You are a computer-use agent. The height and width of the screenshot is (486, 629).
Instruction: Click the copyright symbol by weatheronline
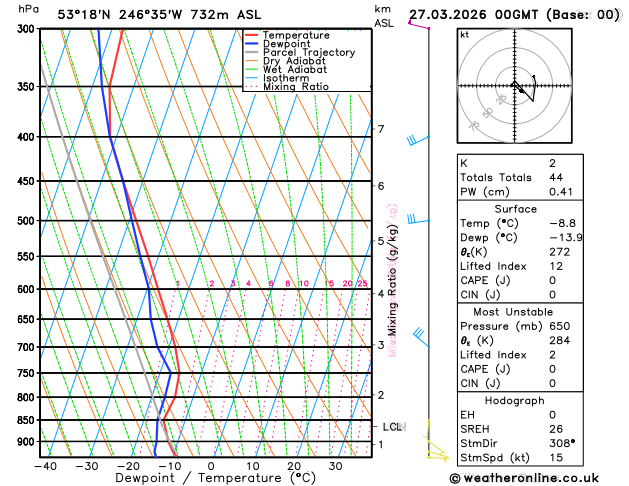[x=455, y=478]
